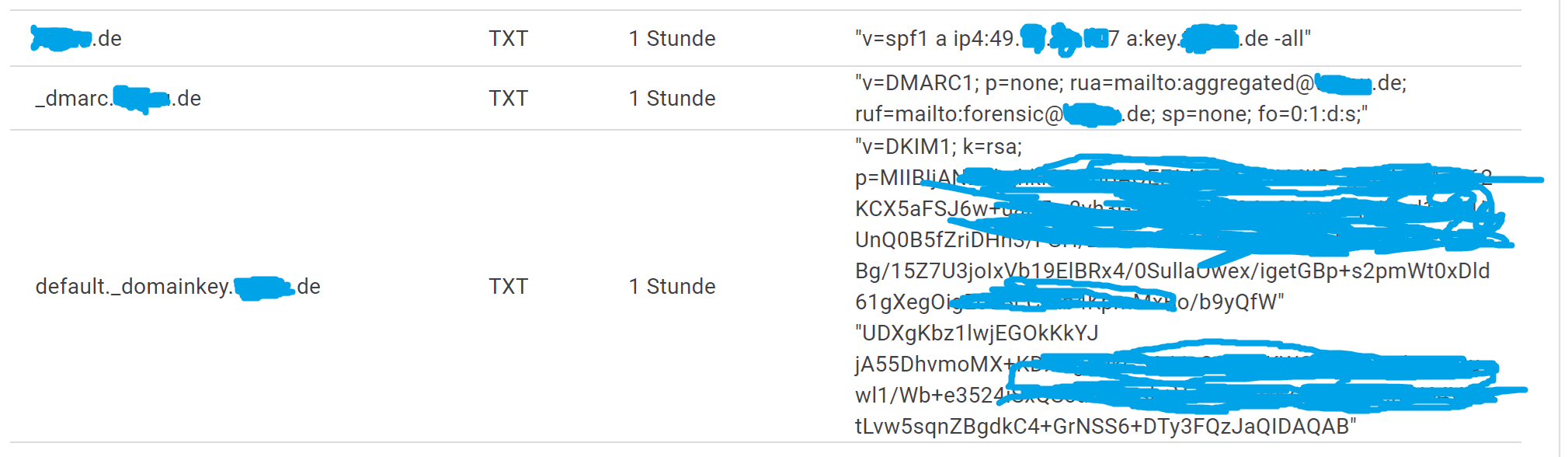The width and height of the screenshot is (1568, 457).
Task: Click TXT type in the _dmarc row
Action: pos(508,99)
